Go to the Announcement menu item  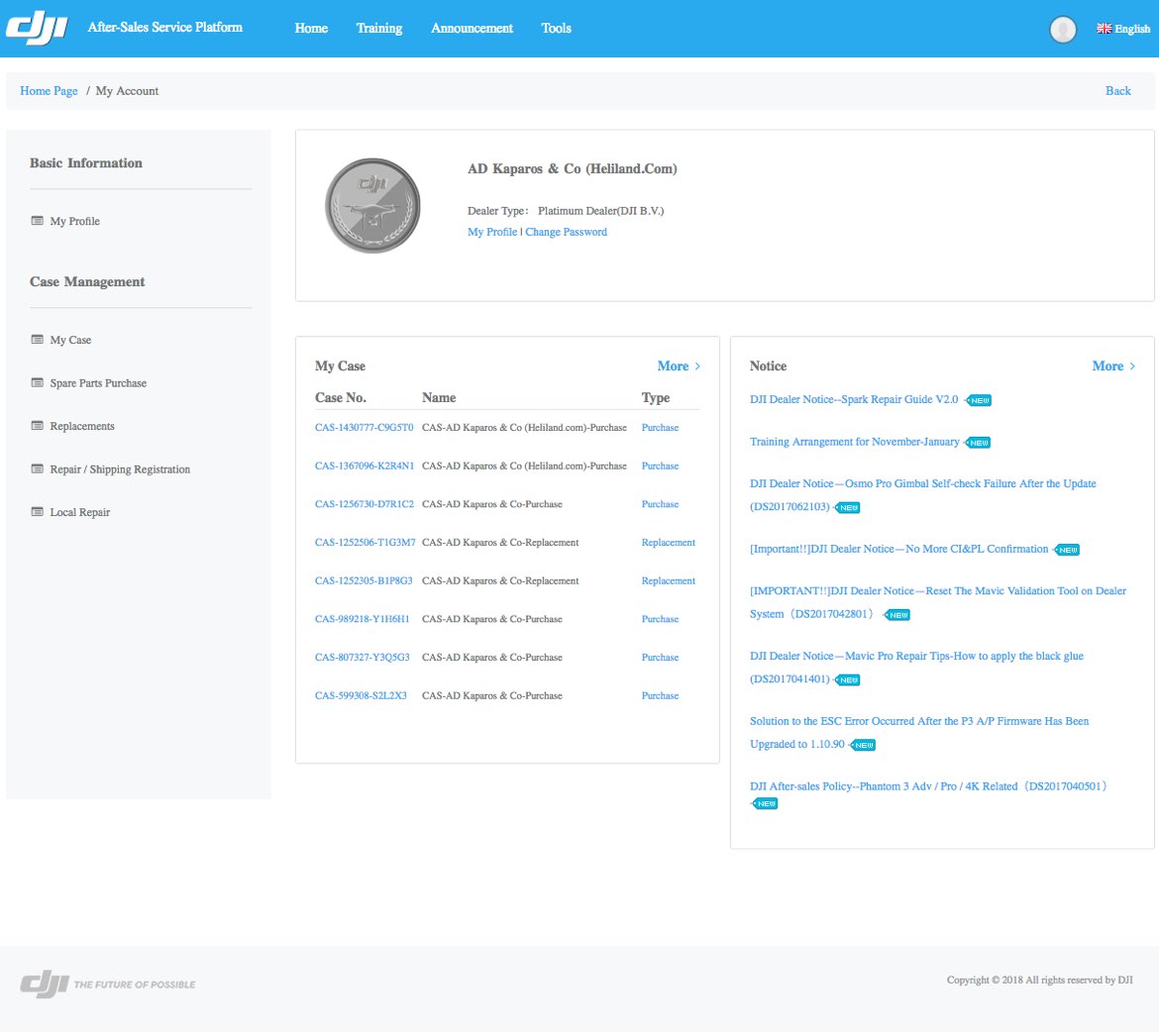click(472, 29)
